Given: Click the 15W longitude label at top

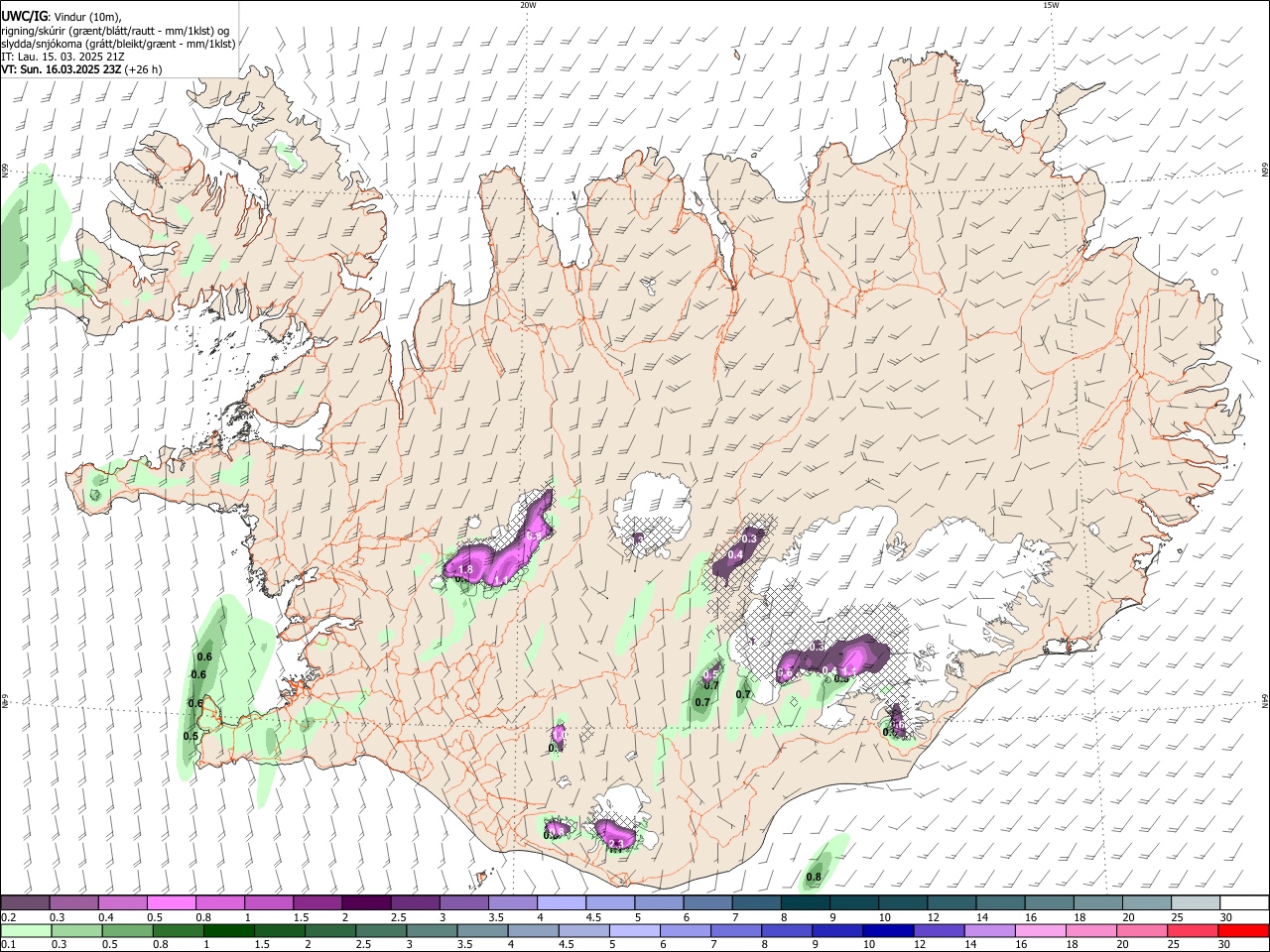Looking at the screenshot, I should (x=1051, y=5).
